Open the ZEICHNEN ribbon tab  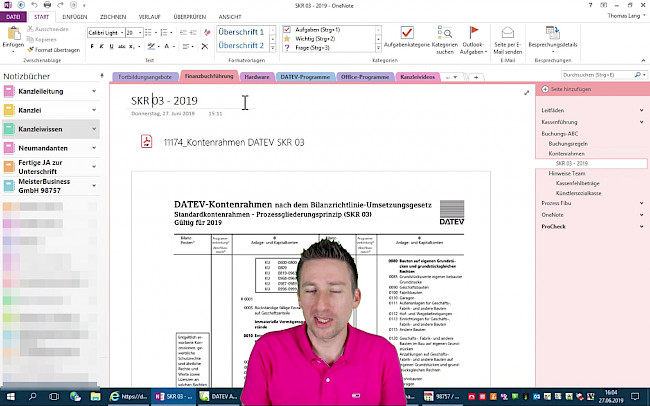113,16
